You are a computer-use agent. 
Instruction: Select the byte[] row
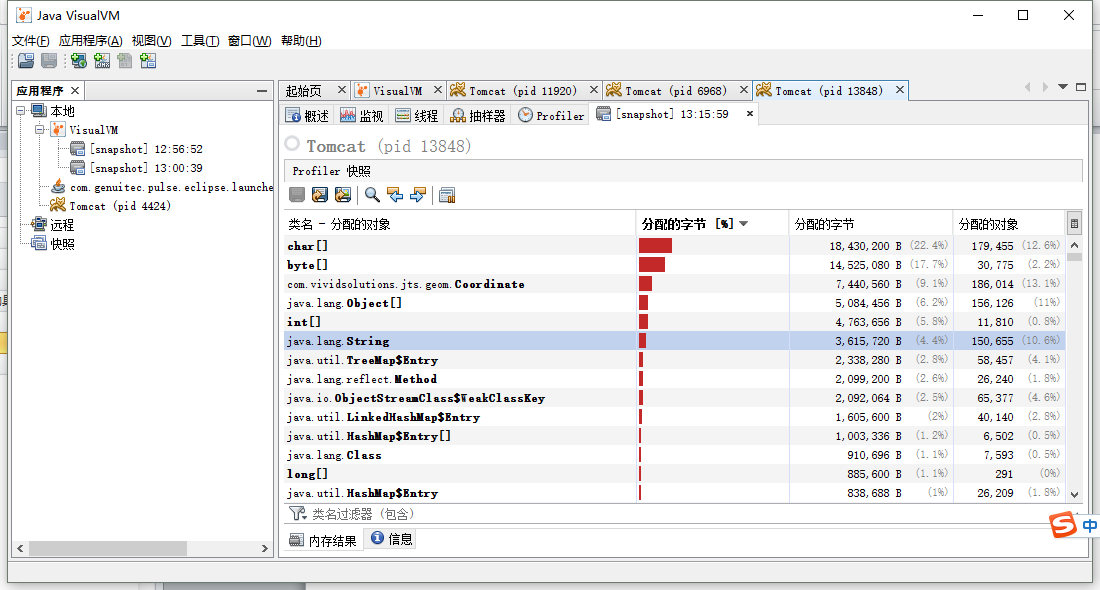674,264
